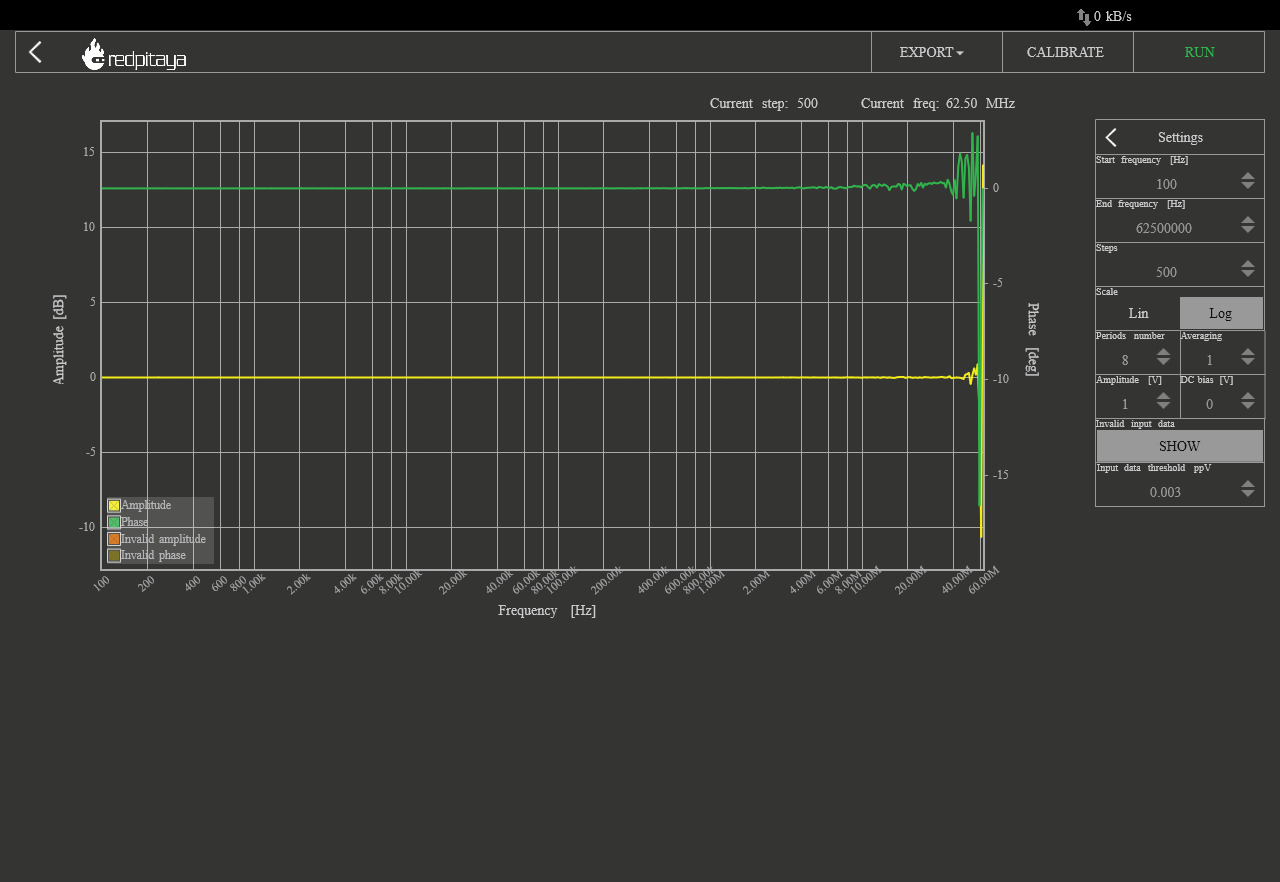Click the 'Current step: 500' readout
Viewport: 1280px width, 882px height.
pyautogui.click(x=764, y=103)
